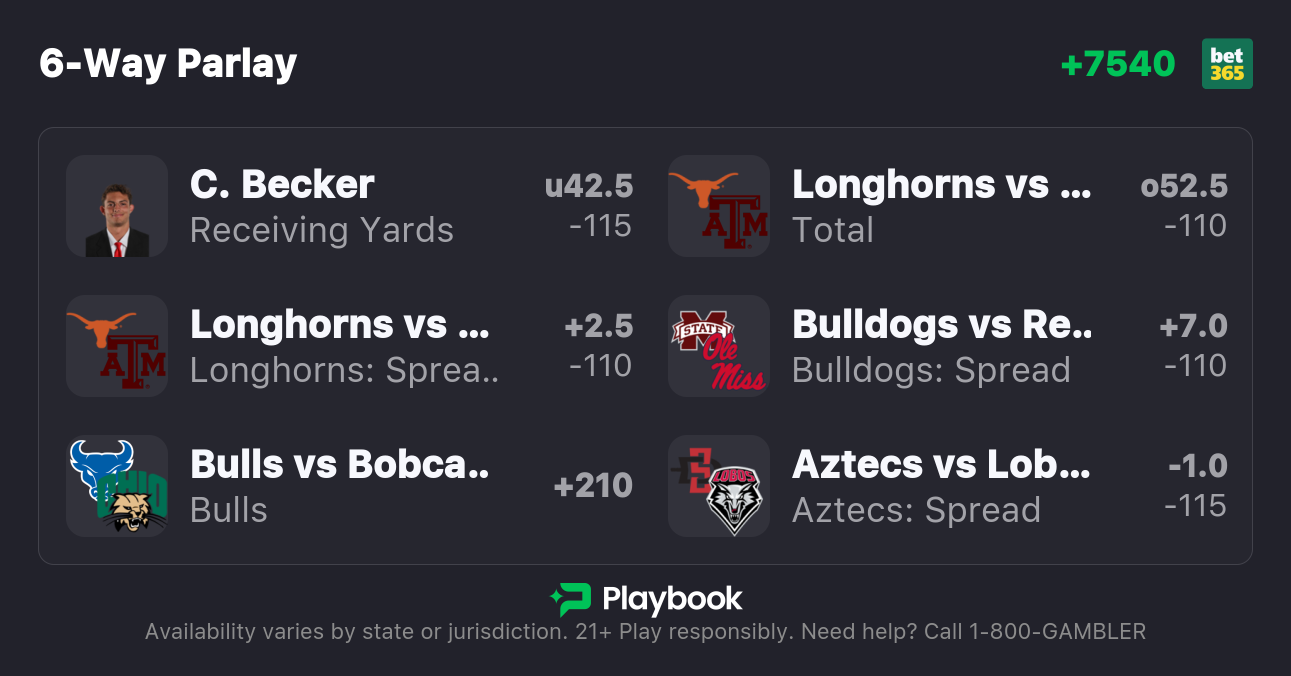Image resolution: width=1291 pixels, height=676 pixels.
Task: Click the o52.5 total line
Action: click(x=1184, y=186)
